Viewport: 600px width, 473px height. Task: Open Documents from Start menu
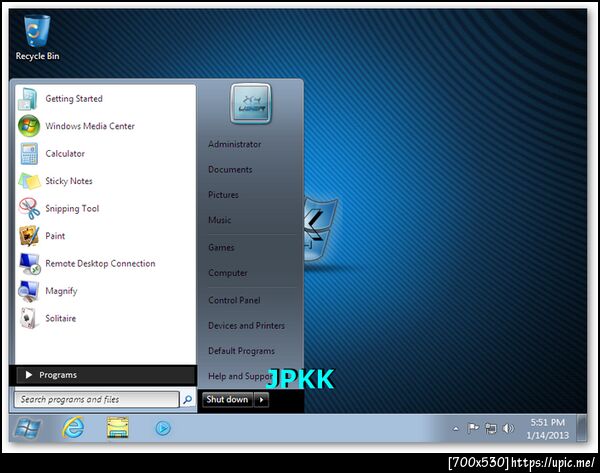coord(230,170)
